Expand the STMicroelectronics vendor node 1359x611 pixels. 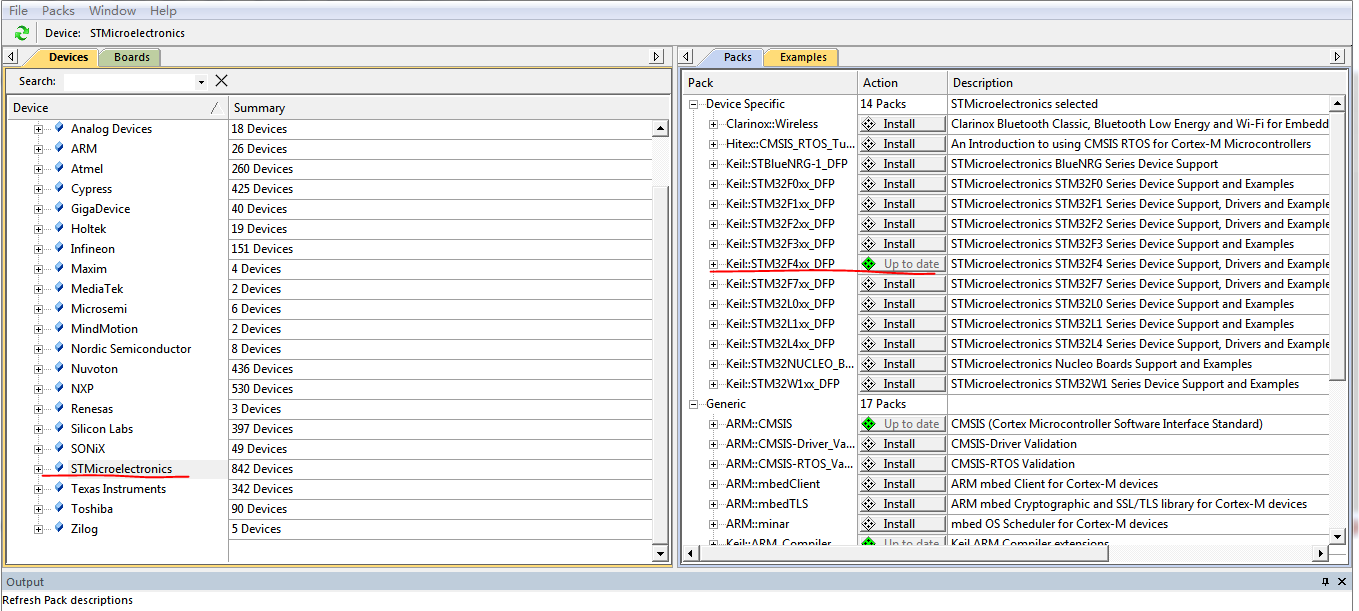click(39, 469)
